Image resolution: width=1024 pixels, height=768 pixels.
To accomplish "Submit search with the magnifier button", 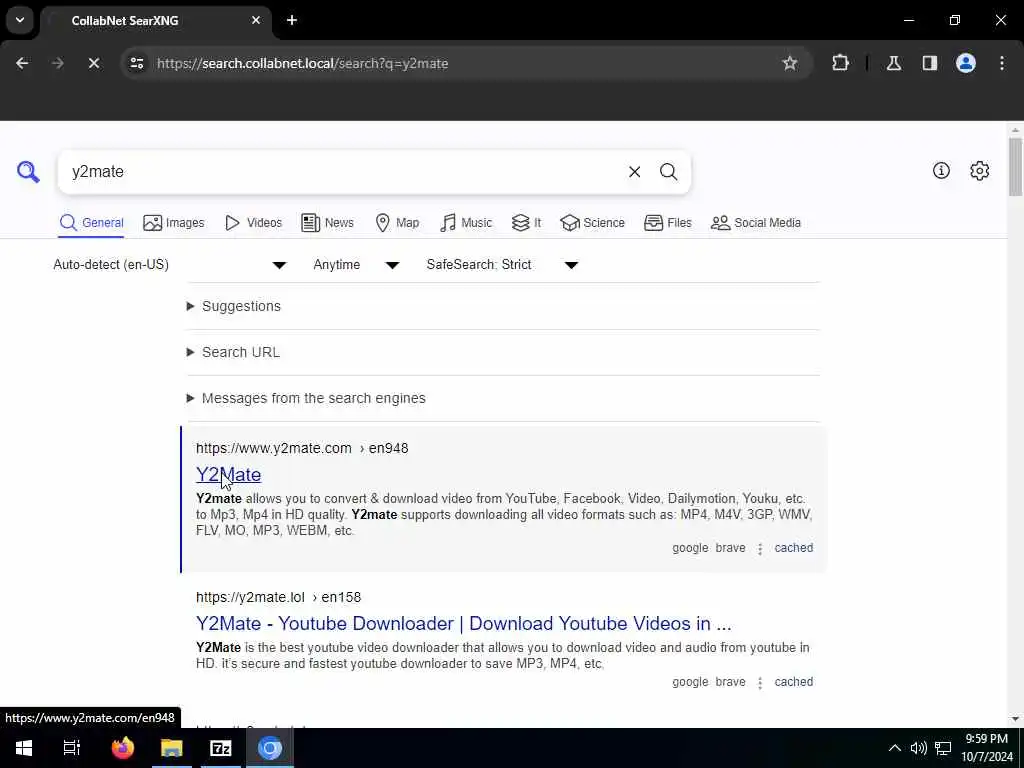I will [668, 172].
